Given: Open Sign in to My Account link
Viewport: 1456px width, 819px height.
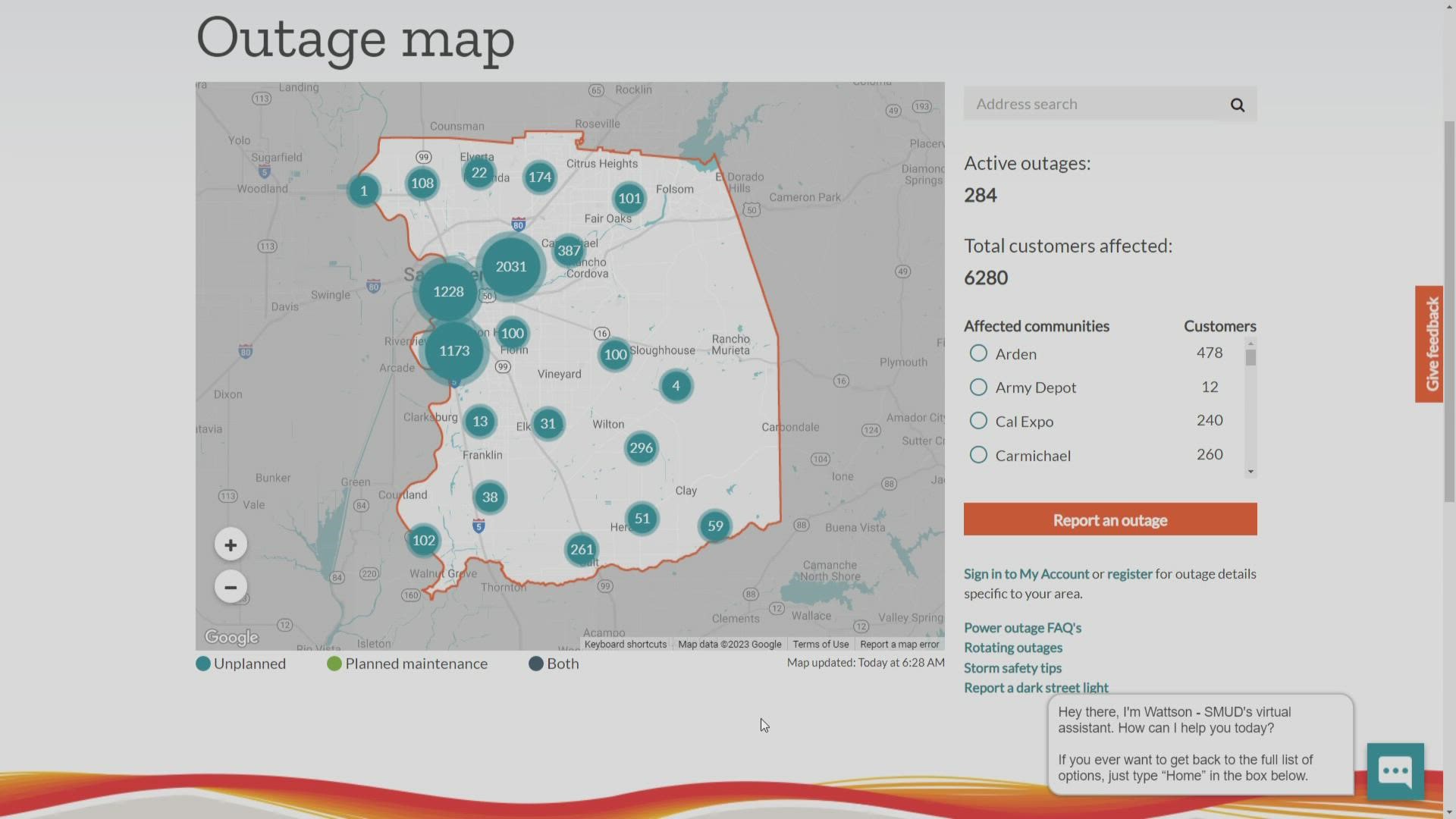Looking at the screenshot, I should pyautogui.click(x=1026, y=574).
